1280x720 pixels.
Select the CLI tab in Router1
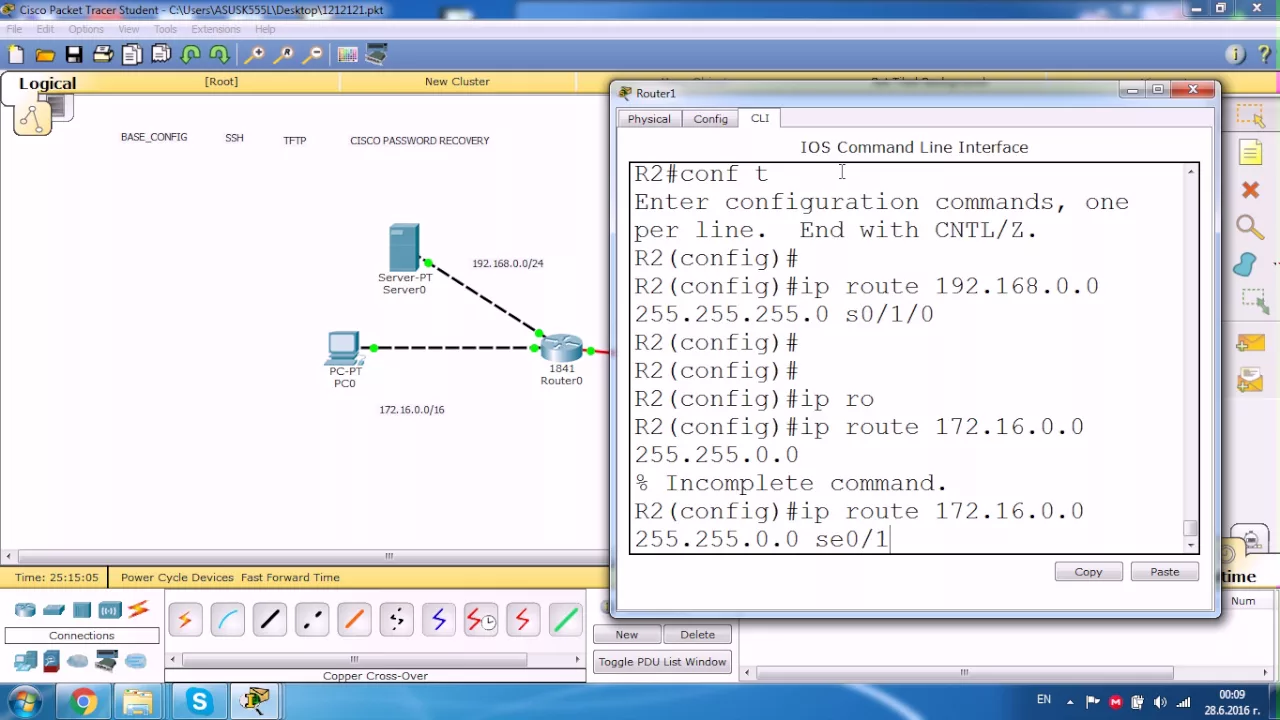point(760,118)
